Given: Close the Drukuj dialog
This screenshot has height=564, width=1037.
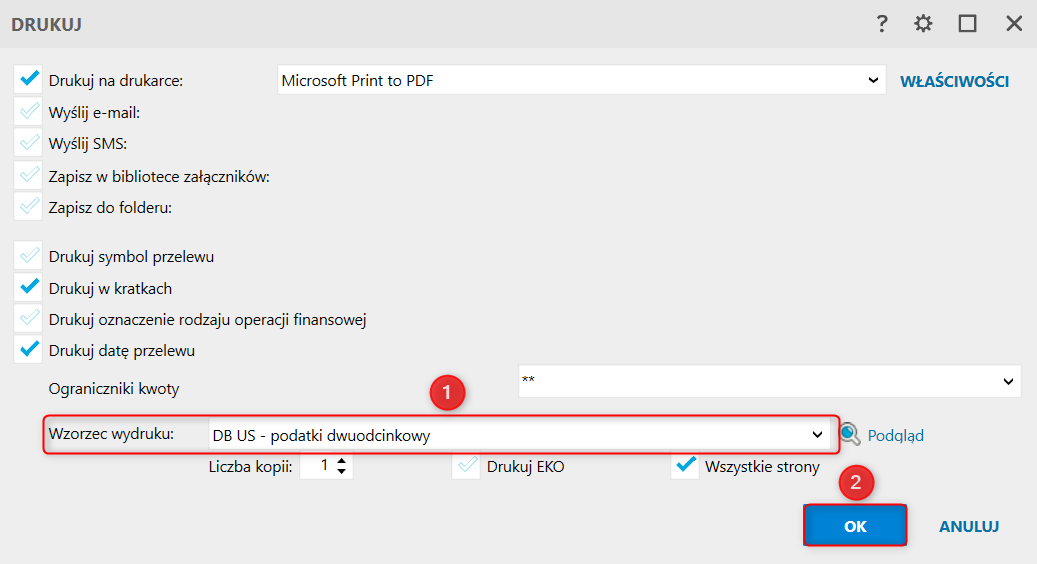Looking at the screenshot, I should (x=1013, y=24).
